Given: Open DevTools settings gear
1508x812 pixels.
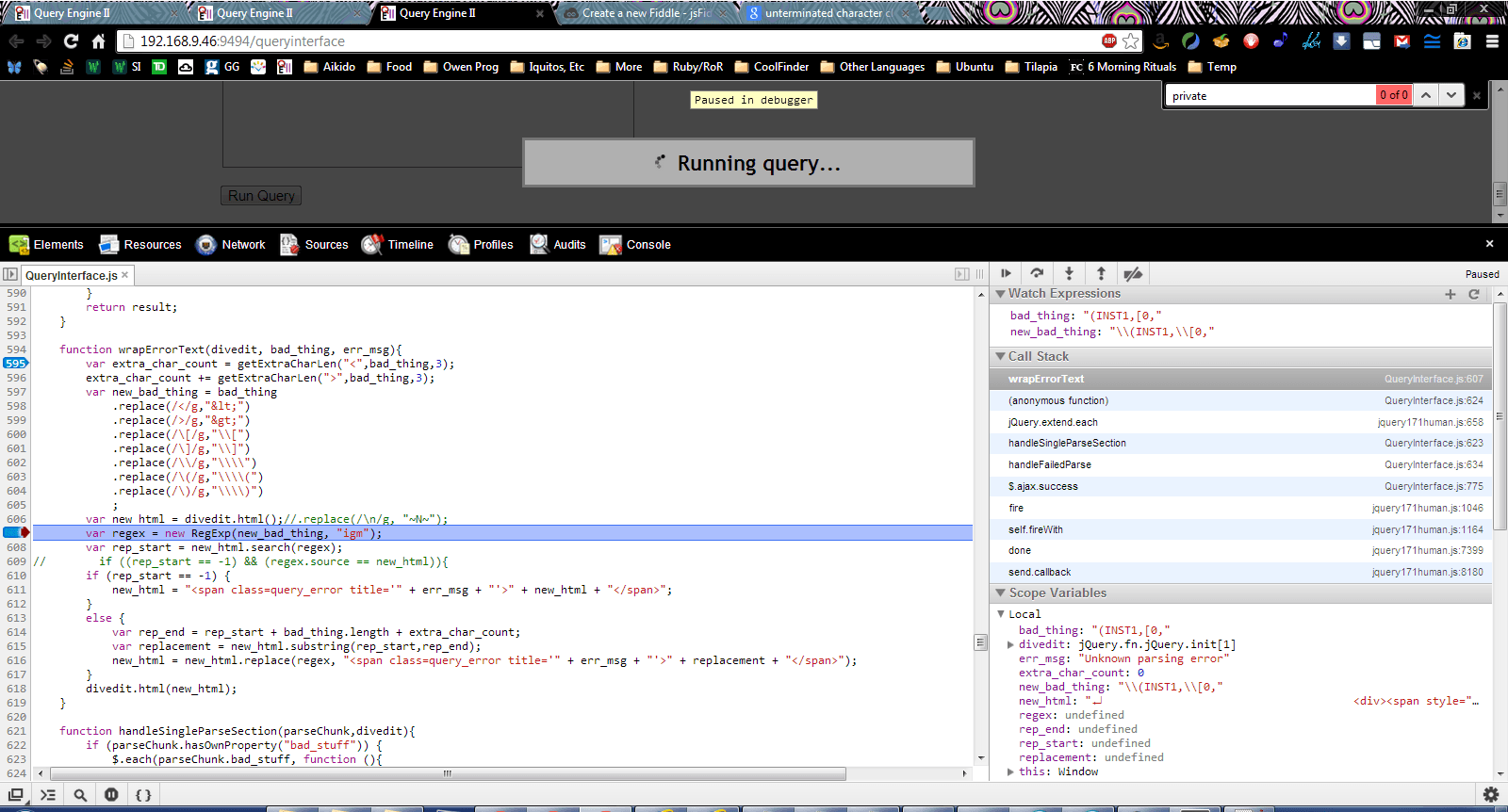Looking at the screenshot, I should click(x=1490, y=795).
